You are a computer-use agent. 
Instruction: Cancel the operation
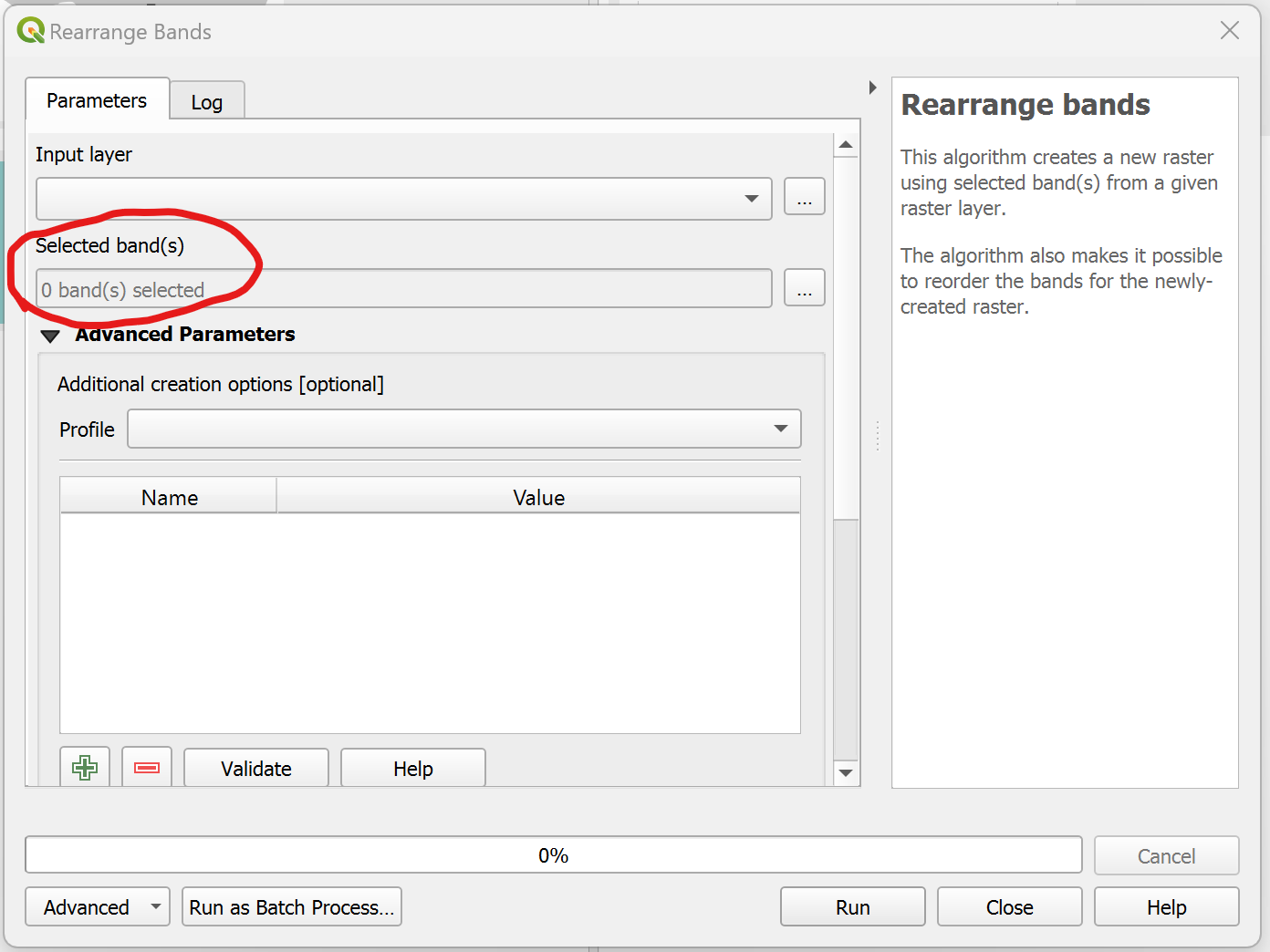pos(1166,855)
